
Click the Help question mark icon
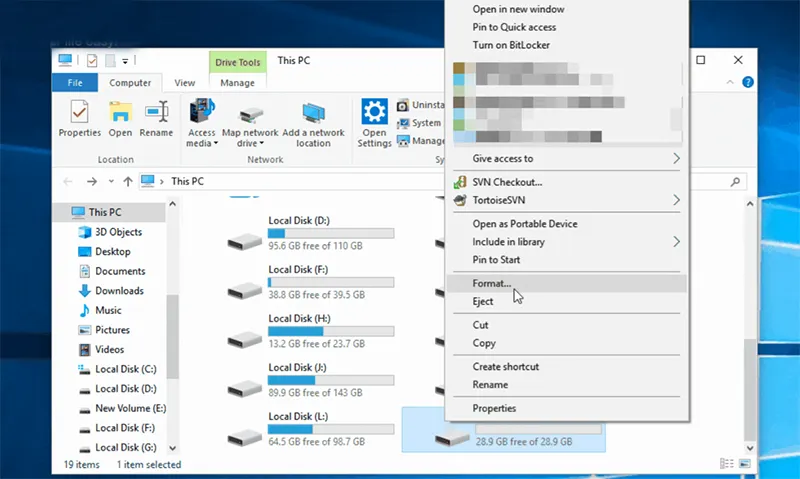point(747,82)
